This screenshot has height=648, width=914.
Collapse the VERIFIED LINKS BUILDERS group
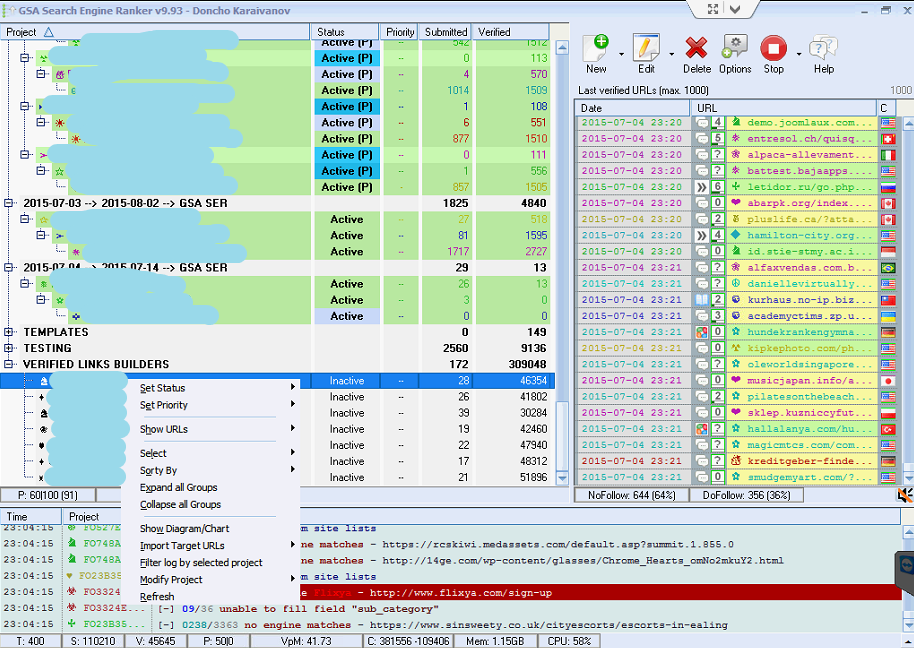click(10, 364)
